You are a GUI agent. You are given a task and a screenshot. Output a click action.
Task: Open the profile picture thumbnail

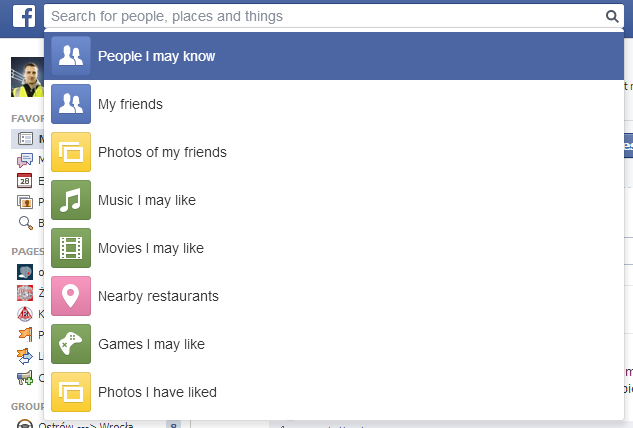point(27,77)
